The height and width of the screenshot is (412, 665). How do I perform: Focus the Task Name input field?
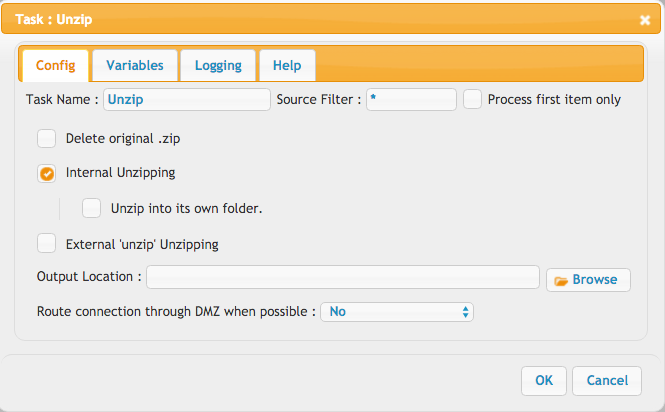tap(187, 99)
